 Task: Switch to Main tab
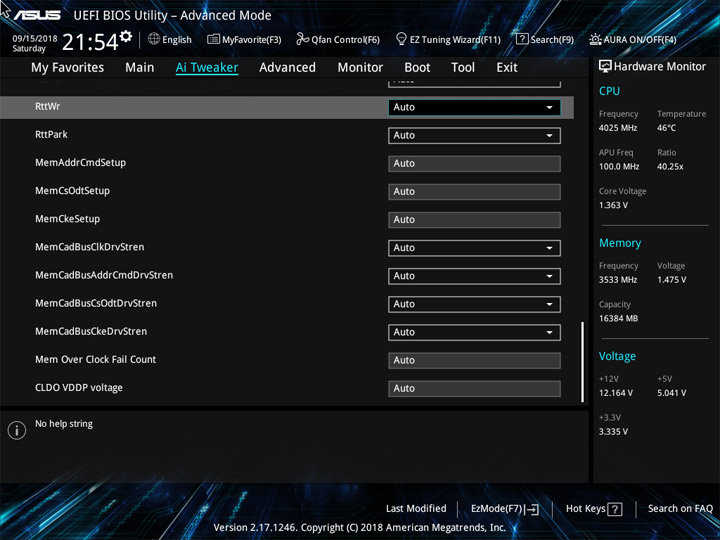[x=140, y=68]
